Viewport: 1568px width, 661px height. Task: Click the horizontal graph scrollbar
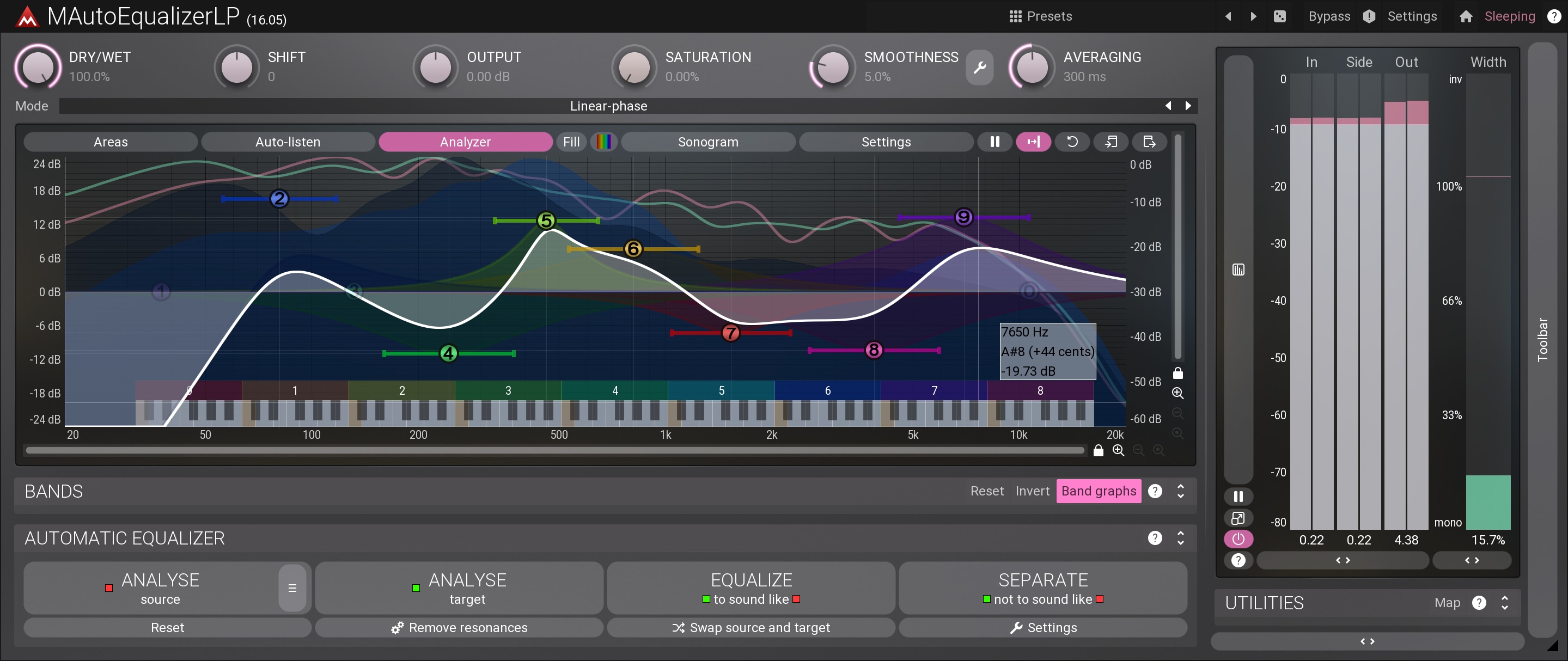[555, 450]
